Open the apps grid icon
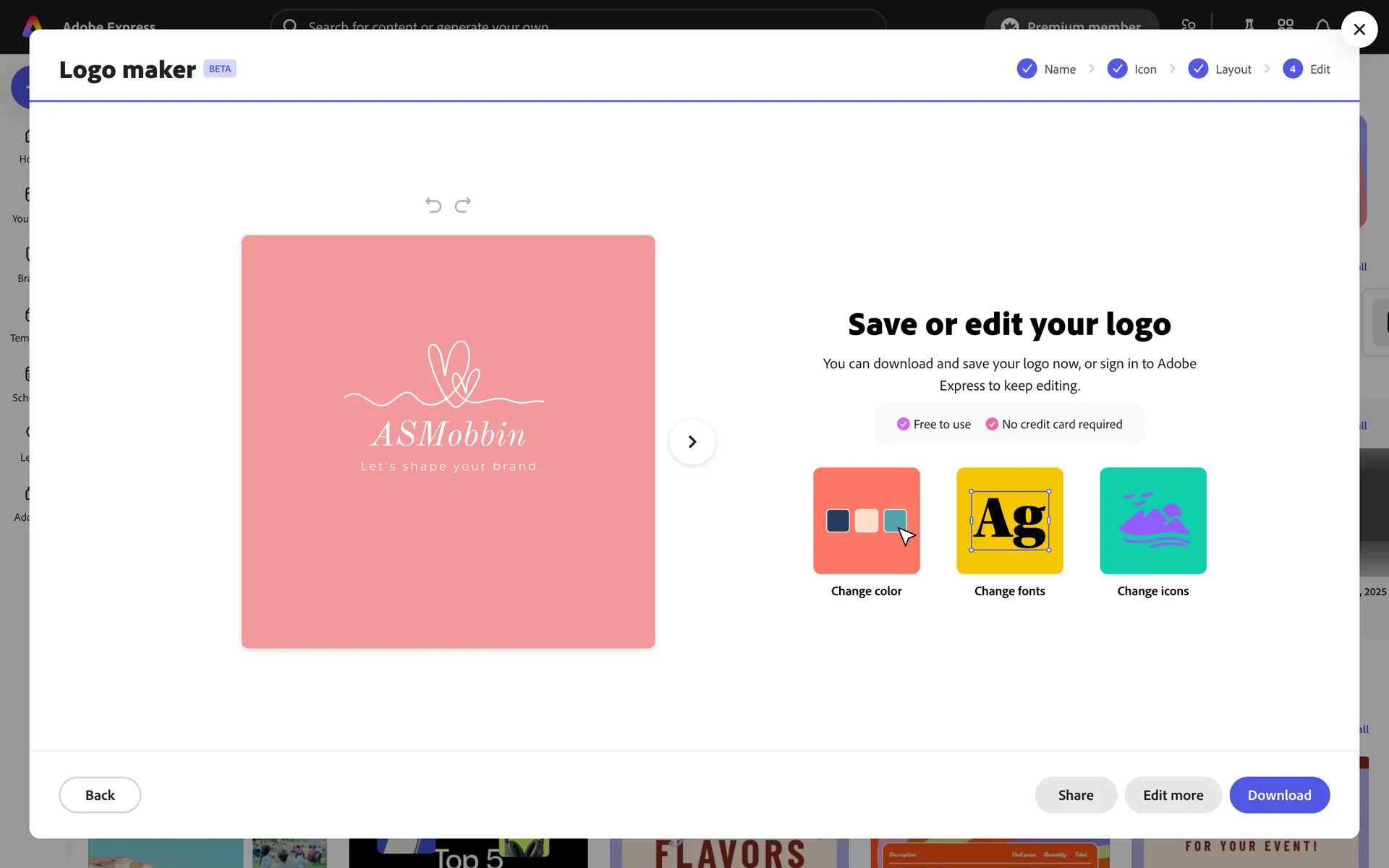The height and width of the screenshot is (868, 1389). tap(1286, 25)
